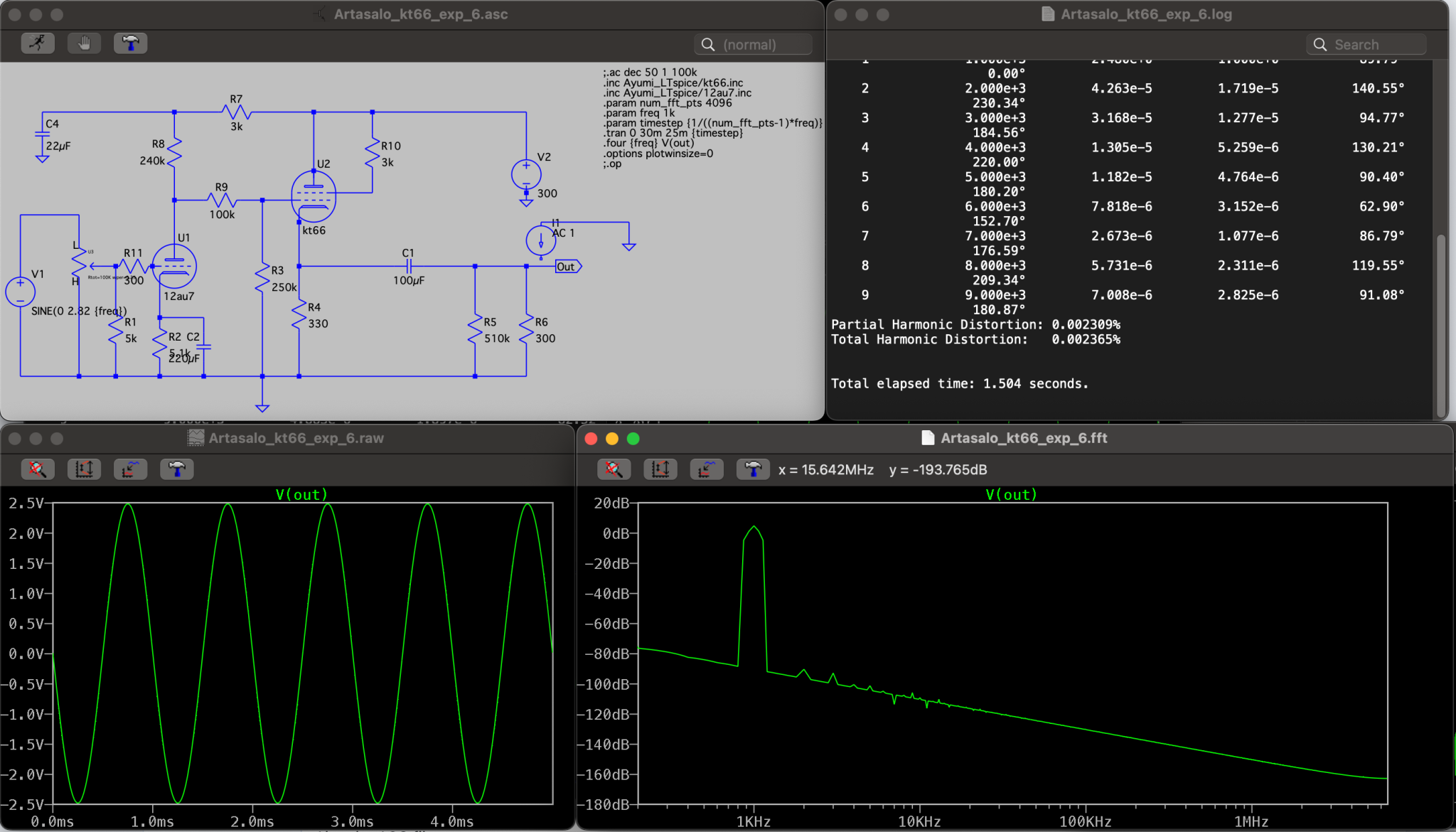Viewport: 1456px width, 832px height.
Task: Select resistor R8 240k in schematic
Action: coord(174,152)
